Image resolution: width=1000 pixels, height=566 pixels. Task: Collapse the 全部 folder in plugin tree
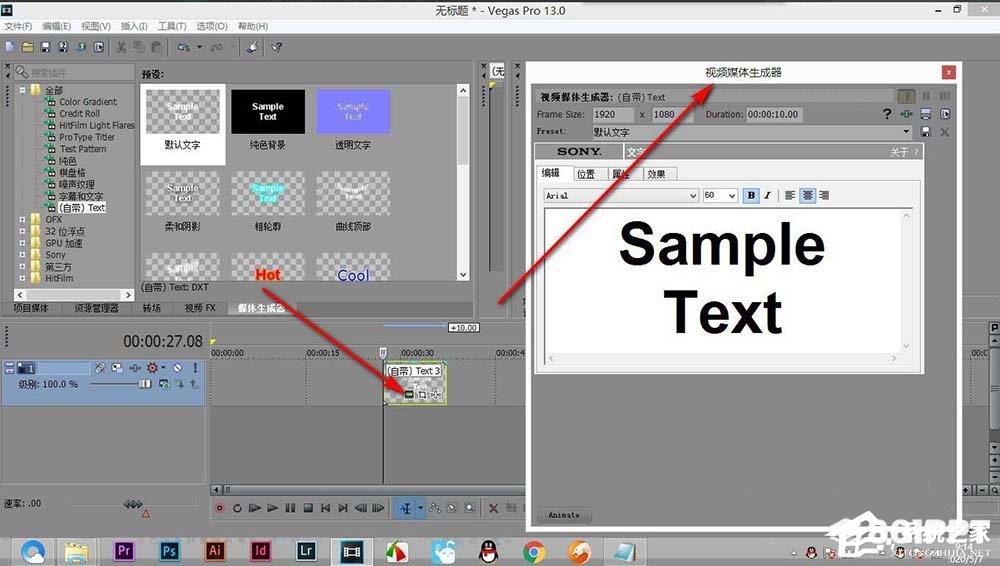[x=22, y=90]
